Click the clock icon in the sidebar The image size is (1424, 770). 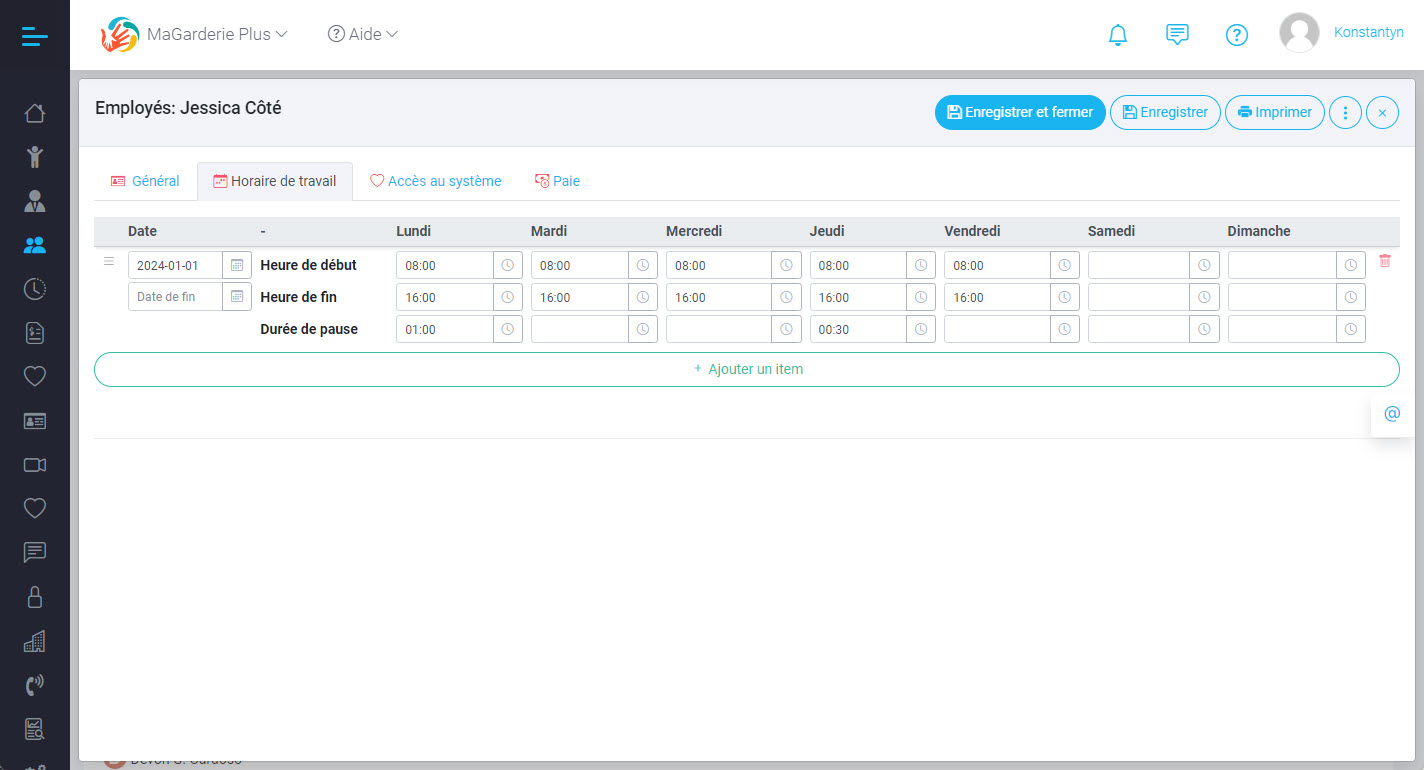click(x=34, y=288)
